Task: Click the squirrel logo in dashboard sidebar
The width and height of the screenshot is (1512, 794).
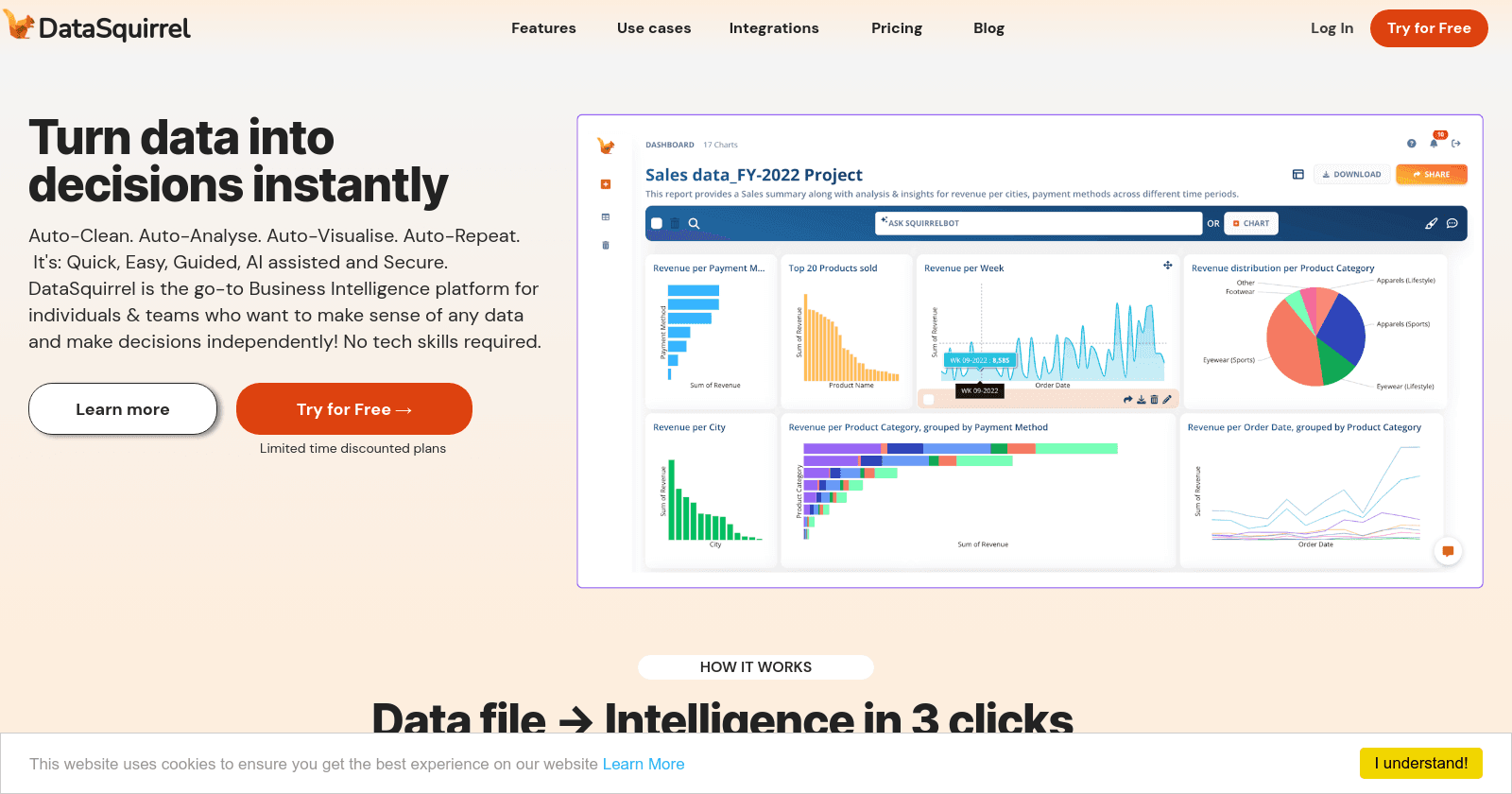Action: [606, 146]
